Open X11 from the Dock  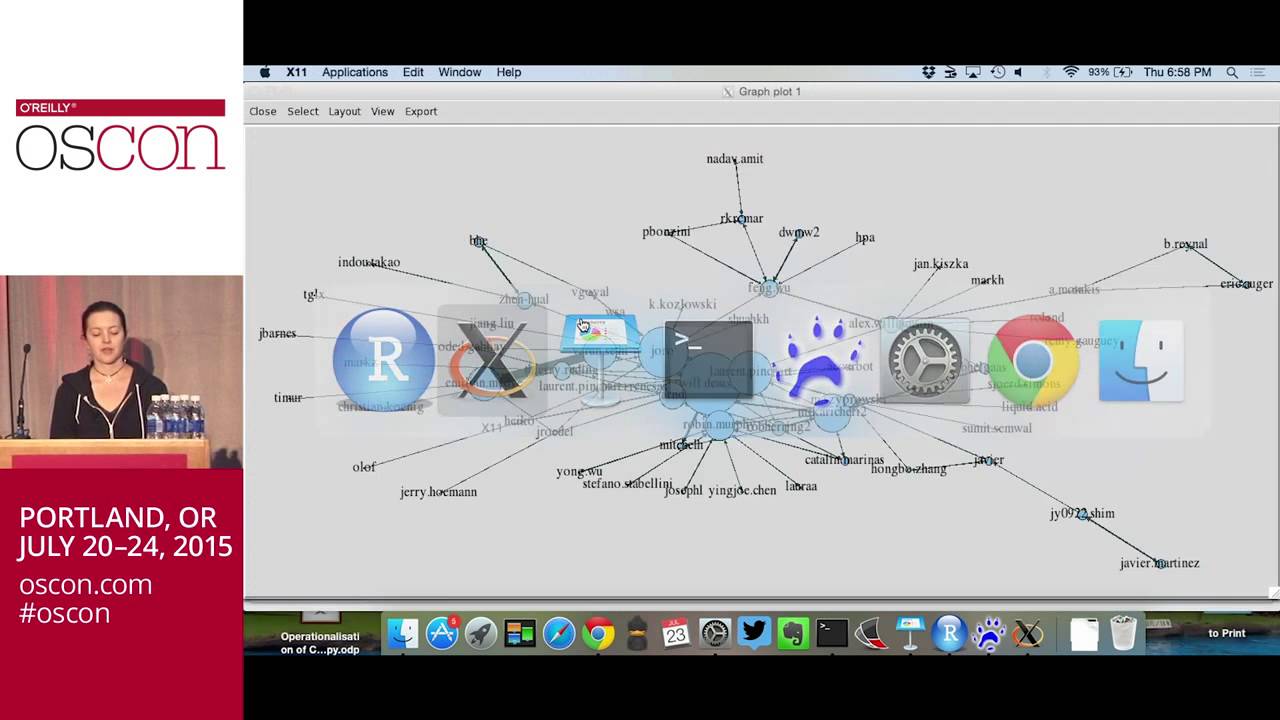pos(1027,633)
